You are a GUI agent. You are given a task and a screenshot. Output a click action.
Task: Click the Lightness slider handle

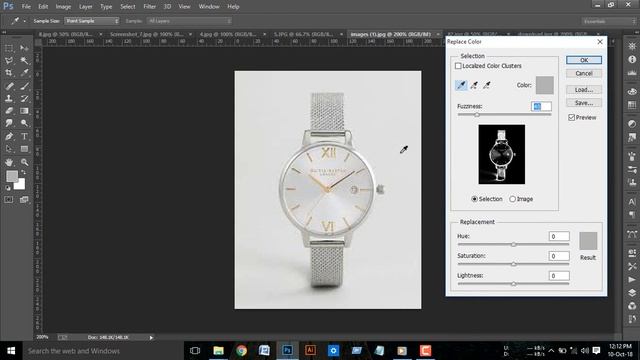513,284
